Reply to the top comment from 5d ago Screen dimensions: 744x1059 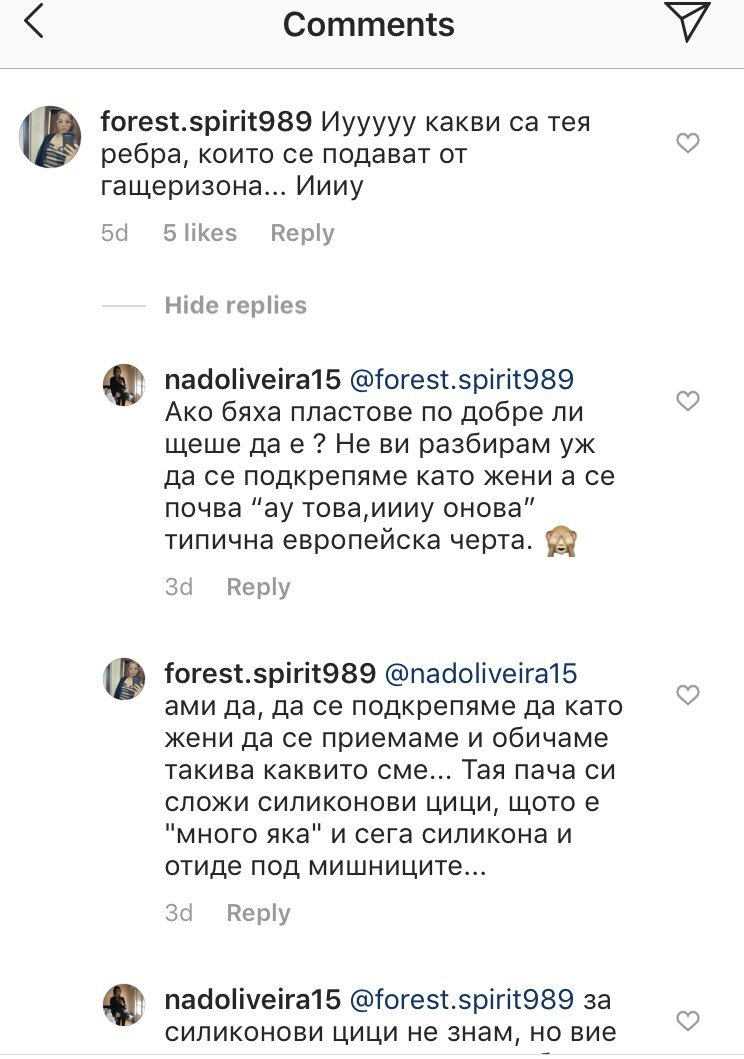(302, 233)
